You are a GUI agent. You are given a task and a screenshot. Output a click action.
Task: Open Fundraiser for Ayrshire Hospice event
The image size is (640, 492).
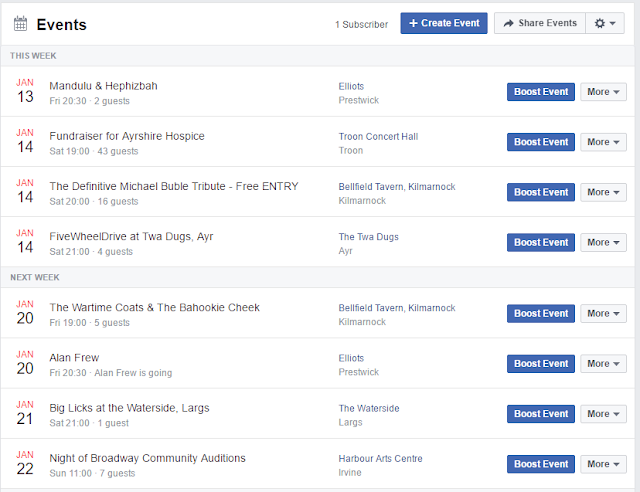[x=127, y=136]
